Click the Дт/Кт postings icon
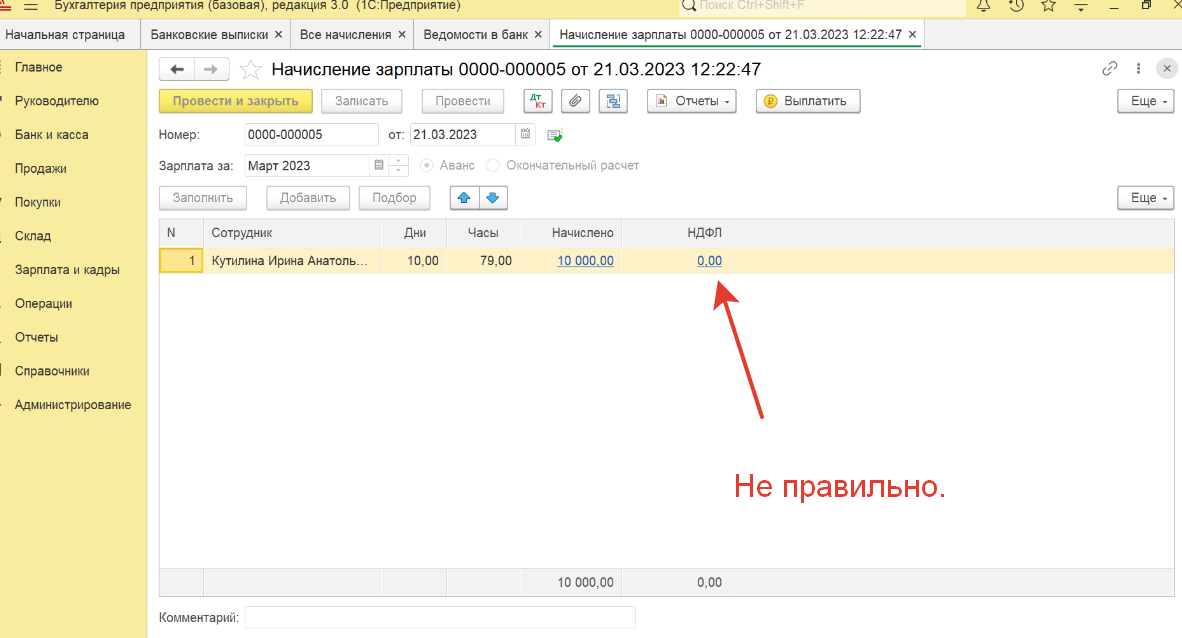This screenshot has height=638, width=1182. pyautogui.click(x=538, y=101)
